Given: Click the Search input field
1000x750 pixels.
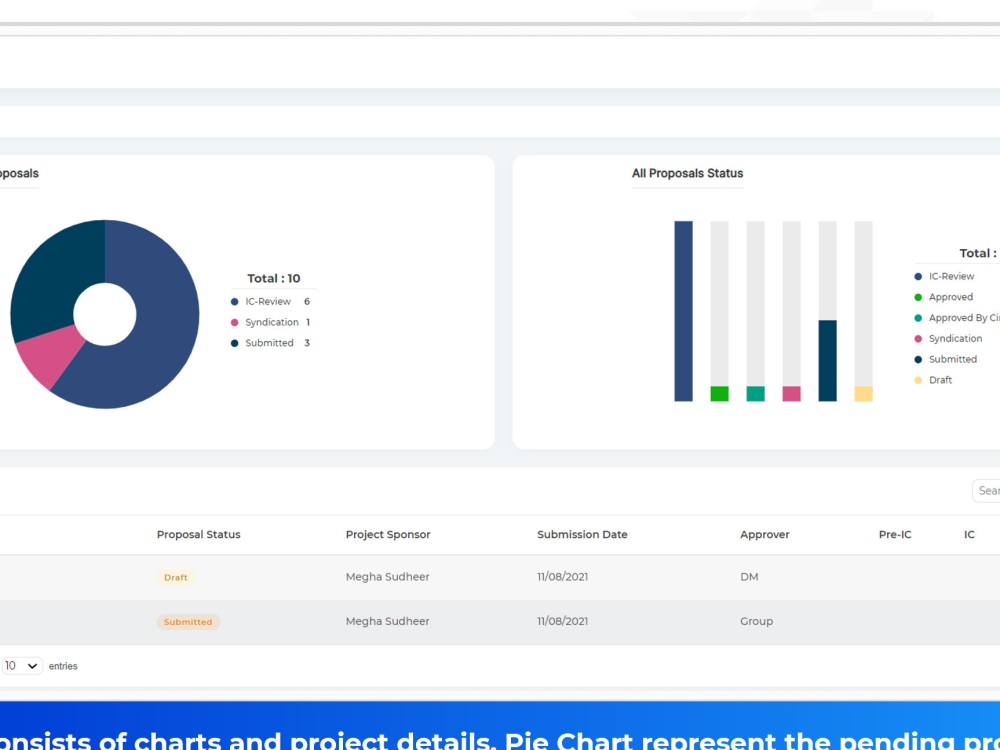Looking at the screenshot, I should point(987,490).
